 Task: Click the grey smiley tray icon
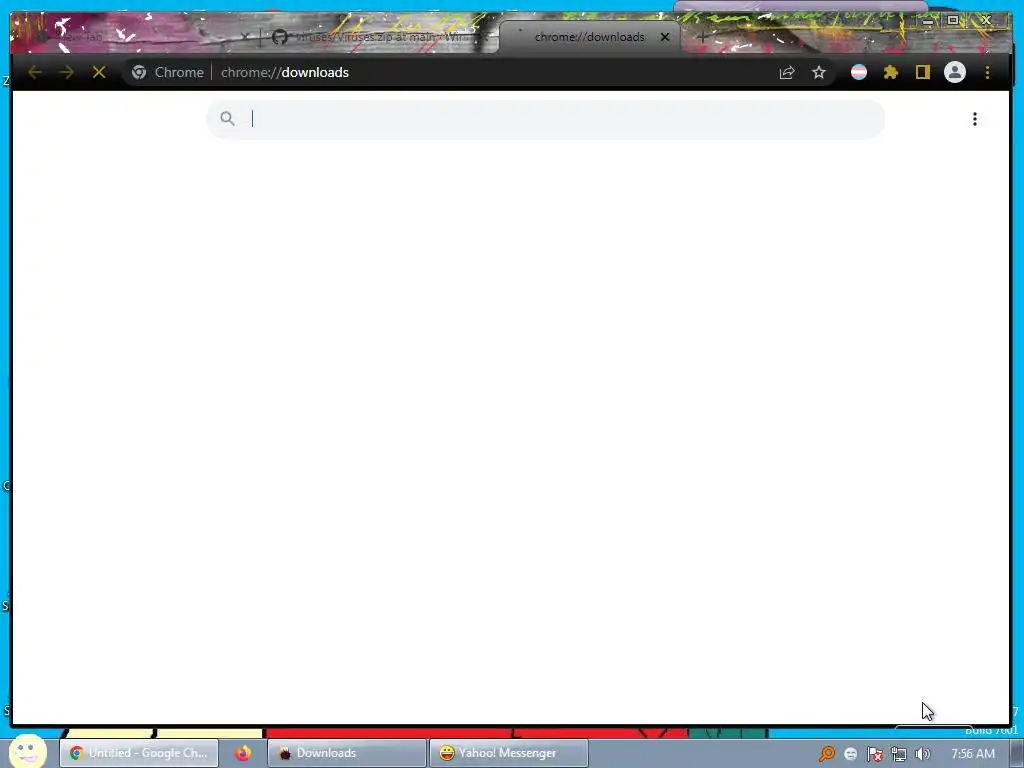click(850, 754)
